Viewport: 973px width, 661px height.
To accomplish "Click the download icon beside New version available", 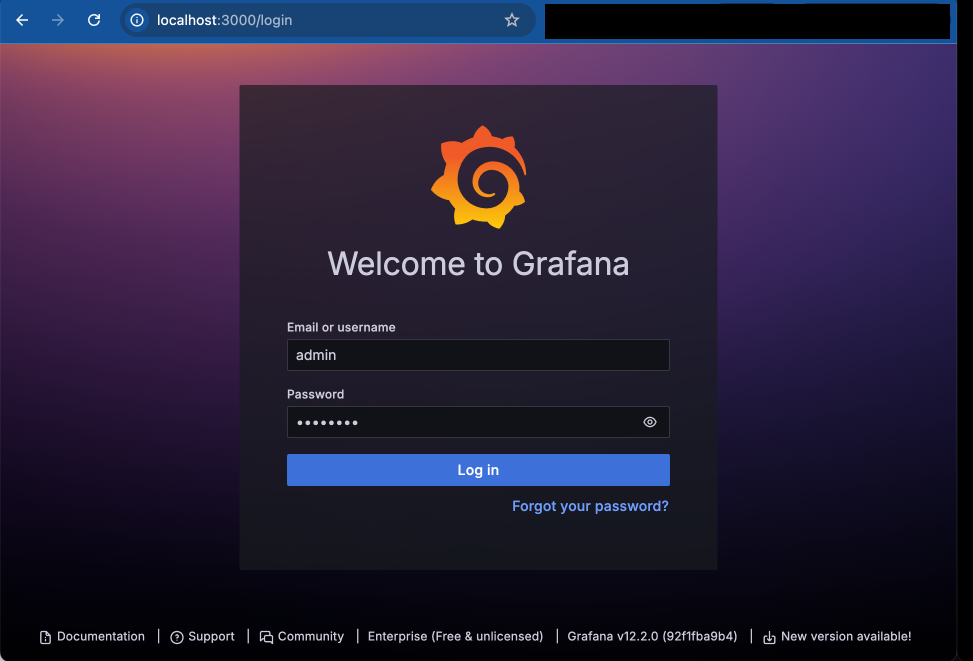I will (x=768, y=636).
